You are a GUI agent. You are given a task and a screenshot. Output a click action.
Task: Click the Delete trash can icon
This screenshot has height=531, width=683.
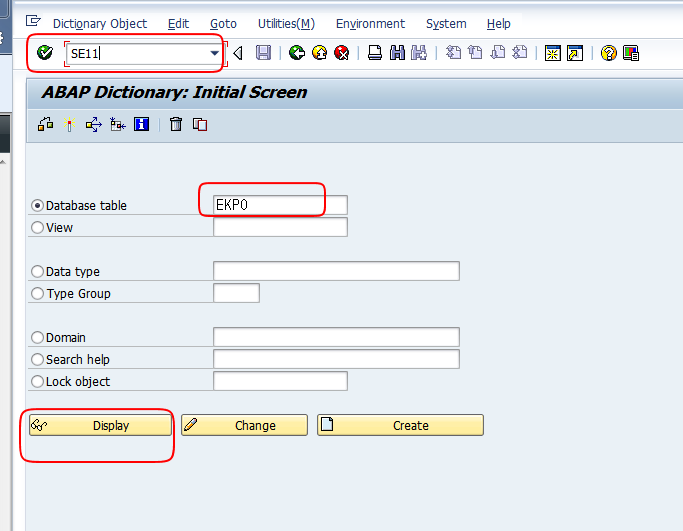[x=176, y=125]
